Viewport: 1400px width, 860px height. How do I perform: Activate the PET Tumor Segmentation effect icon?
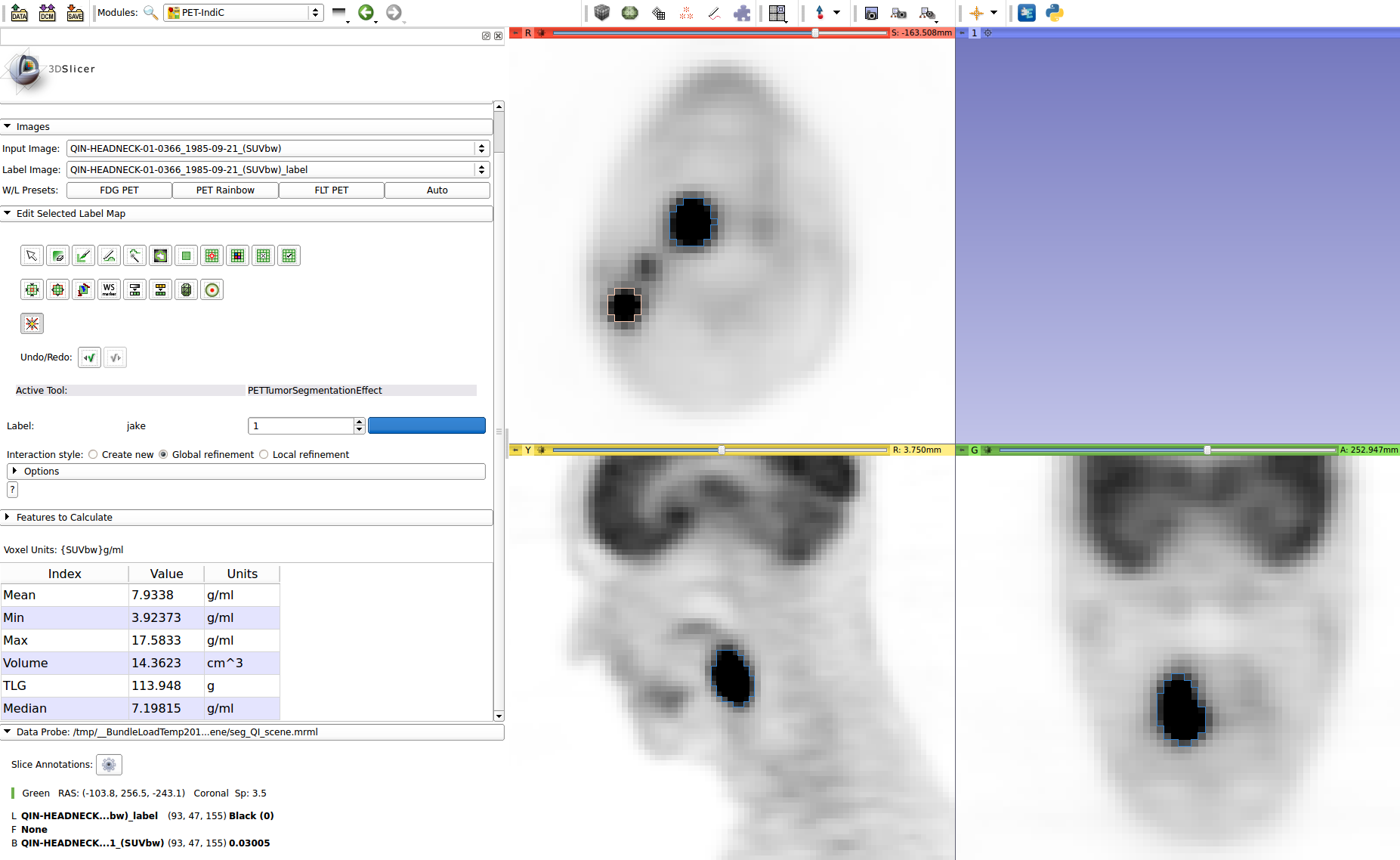(x=32, y=323)
